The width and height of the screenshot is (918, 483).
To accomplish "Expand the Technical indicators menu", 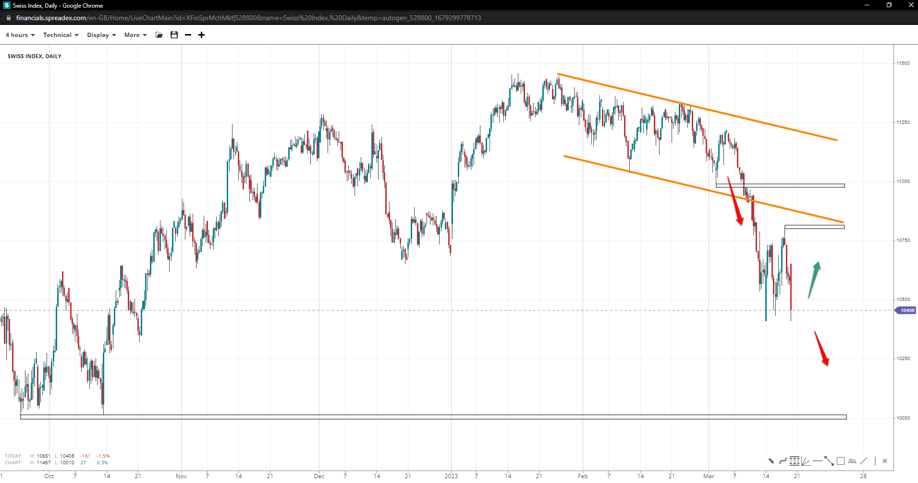I will click(x=60, y=35).
